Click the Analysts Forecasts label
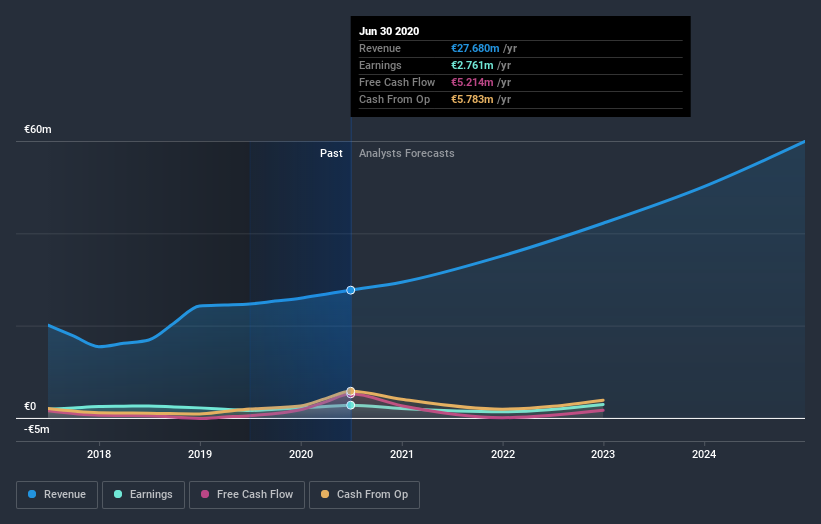 [407, 153]
